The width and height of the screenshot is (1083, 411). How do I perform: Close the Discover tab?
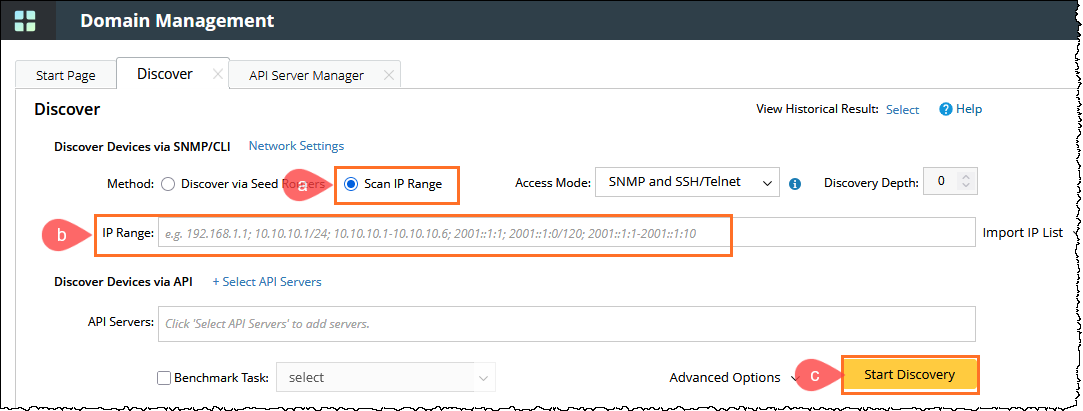tap(217, 74)
